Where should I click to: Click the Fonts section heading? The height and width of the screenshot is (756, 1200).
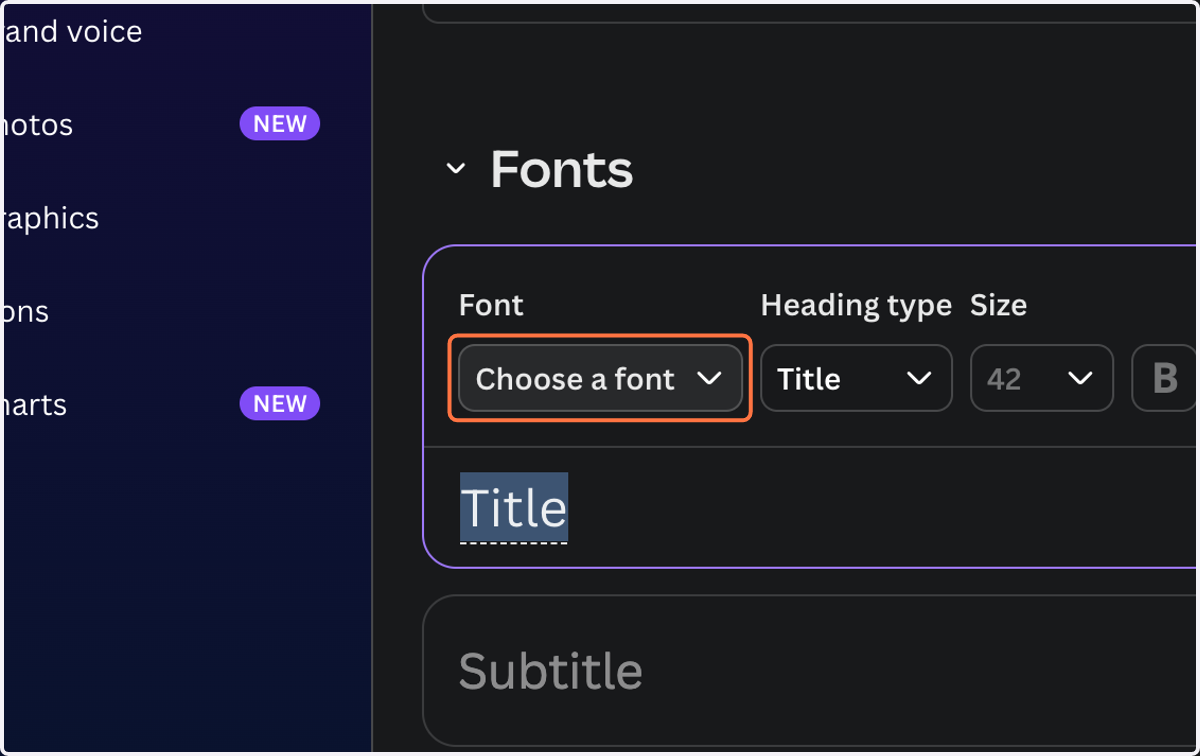pos(561,169)
